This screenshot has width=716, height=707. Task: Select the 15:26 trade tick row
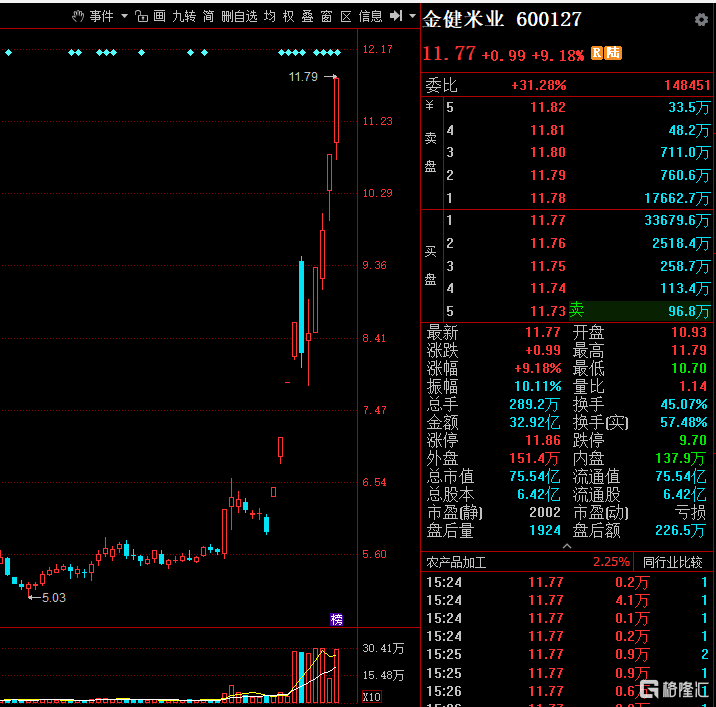566,691
